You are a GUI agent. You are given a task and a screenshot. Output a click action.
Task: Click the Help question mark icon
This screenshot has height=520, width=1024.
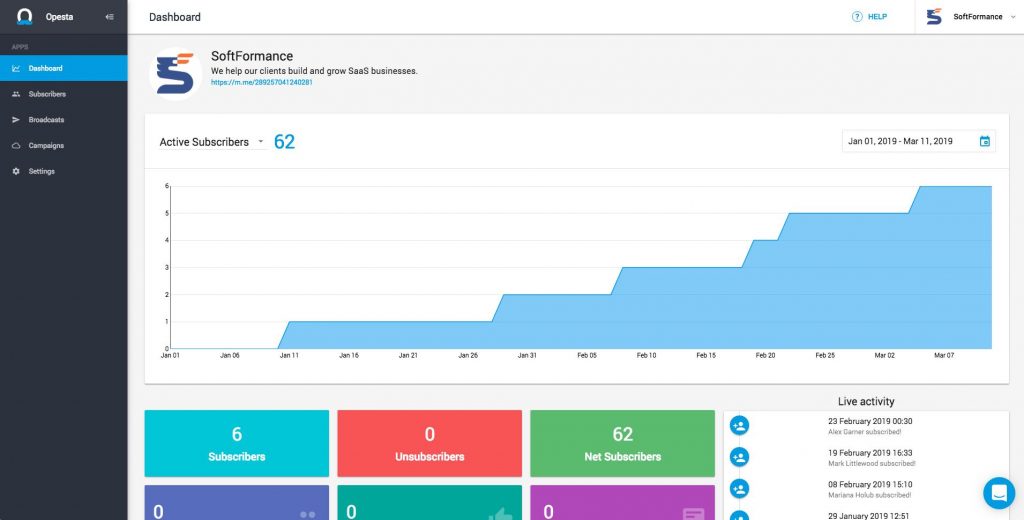tap(857, 17)
